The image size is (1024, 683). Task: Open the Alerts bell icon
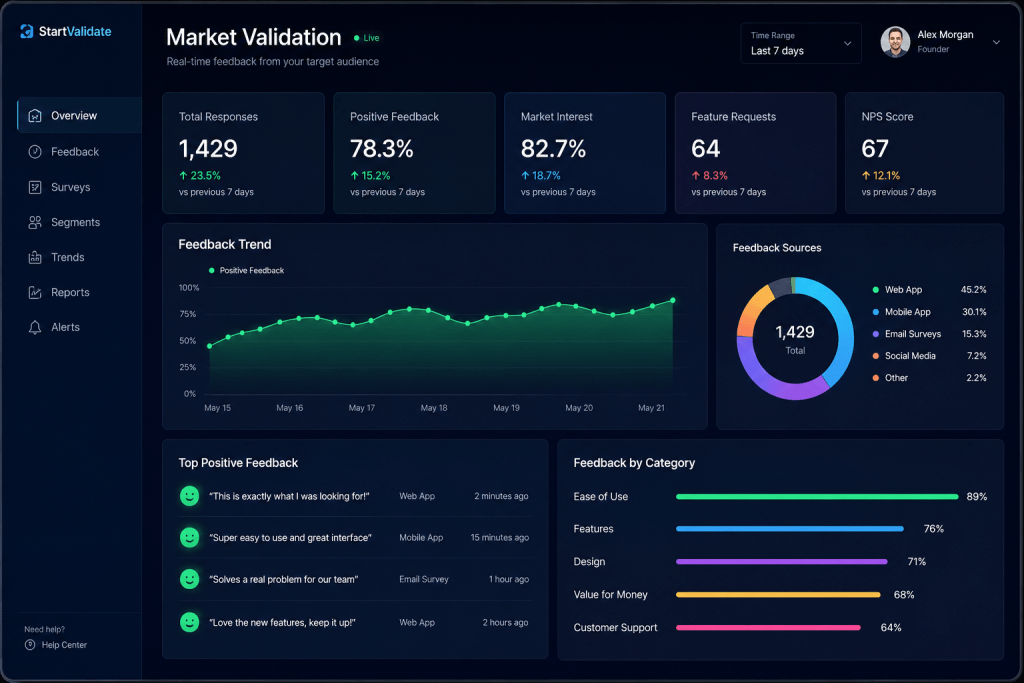pos(35,328)
